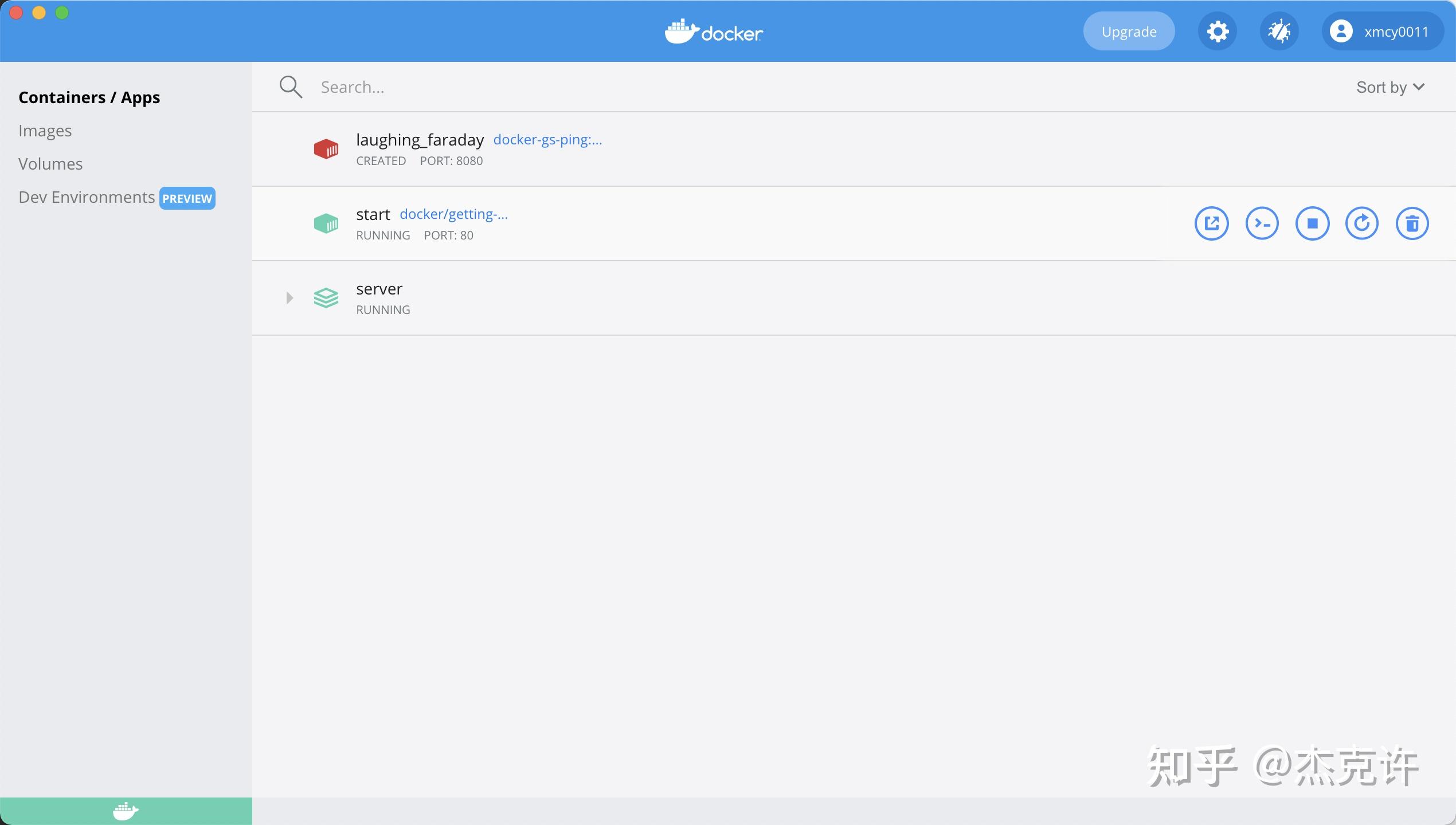Minimize the Docker window with yellow button
This screenshot has width=1456, height=825.
point(39,13)
